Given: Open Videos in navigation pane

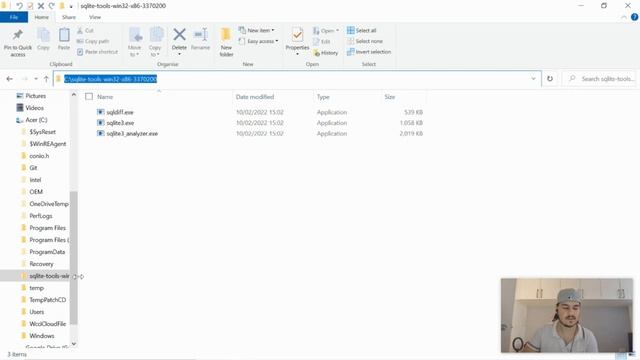Looking at the screenshot, I should (x=34, y=108).
